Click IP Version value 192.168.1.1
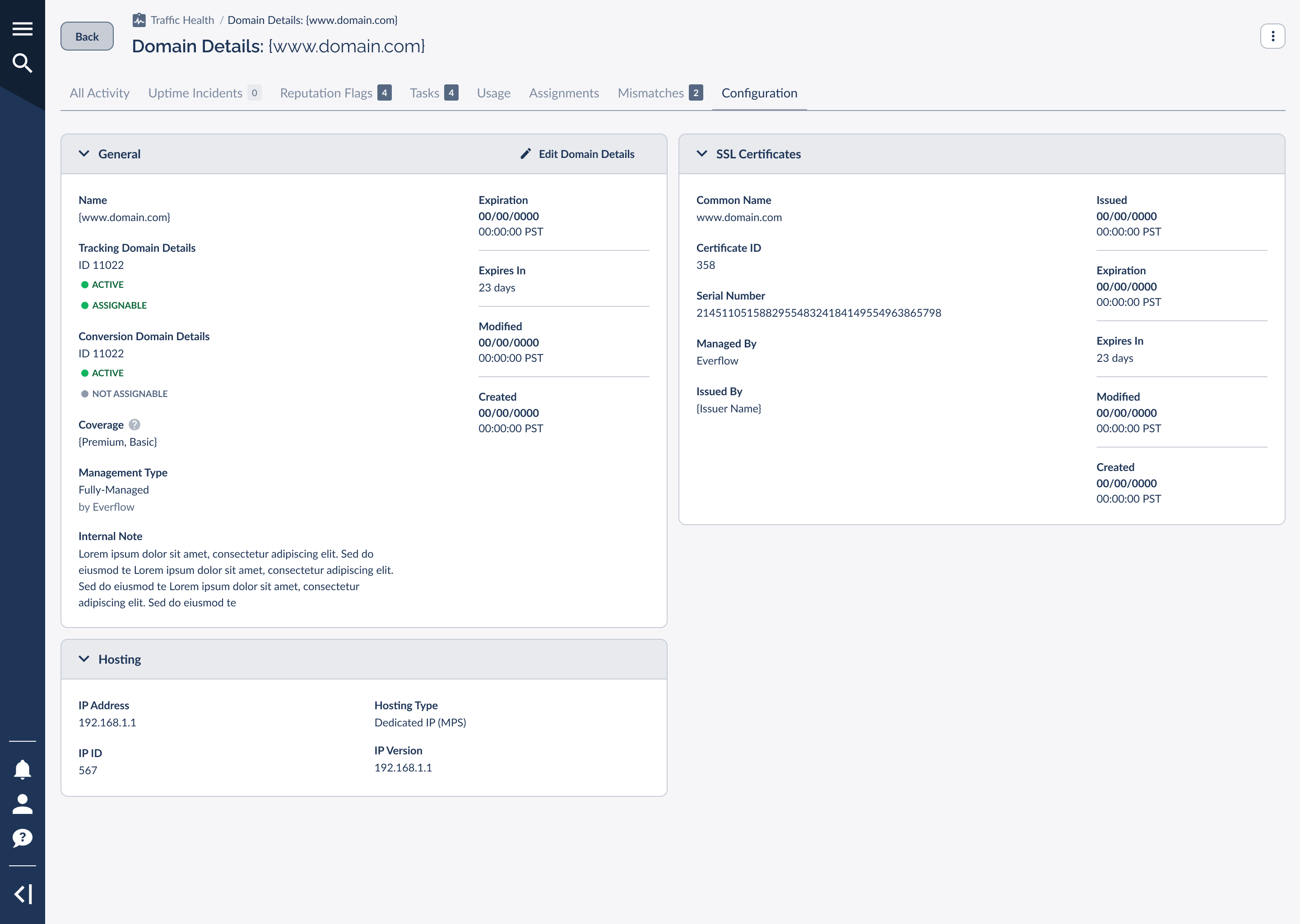 click(403, 768)
